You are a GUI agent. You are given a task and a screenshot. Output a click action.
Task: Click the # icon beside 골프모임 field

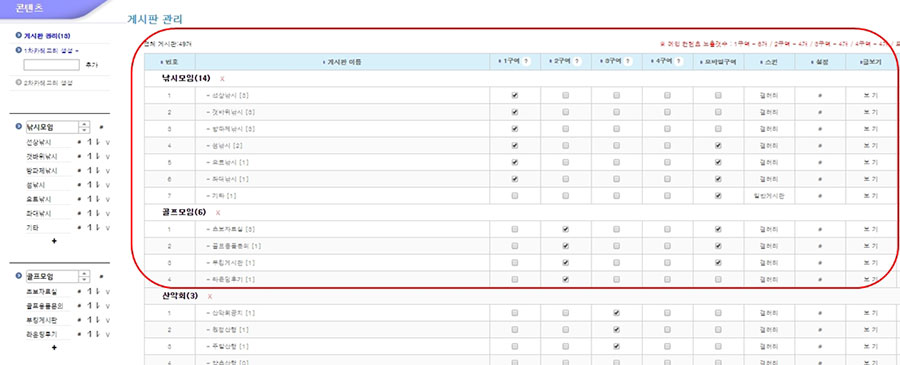(x=102, y=277)
